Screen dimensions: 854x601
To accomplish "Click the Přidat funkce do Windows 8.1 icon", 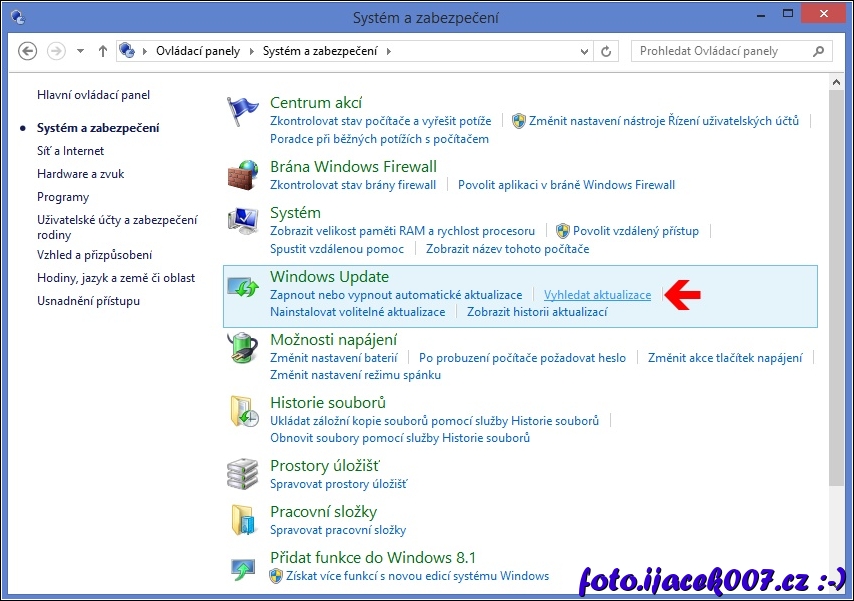I will pyautogui.click(x=243, y=567).
